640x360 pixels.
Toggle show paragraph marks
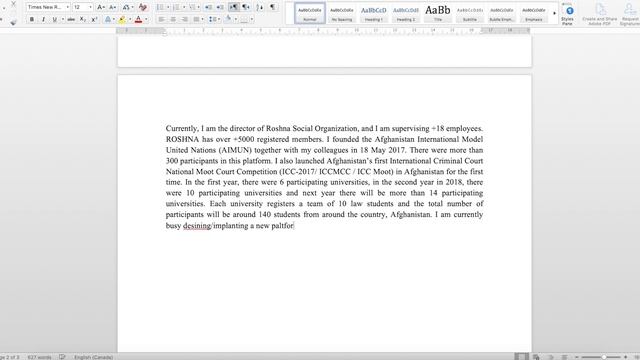272,7
